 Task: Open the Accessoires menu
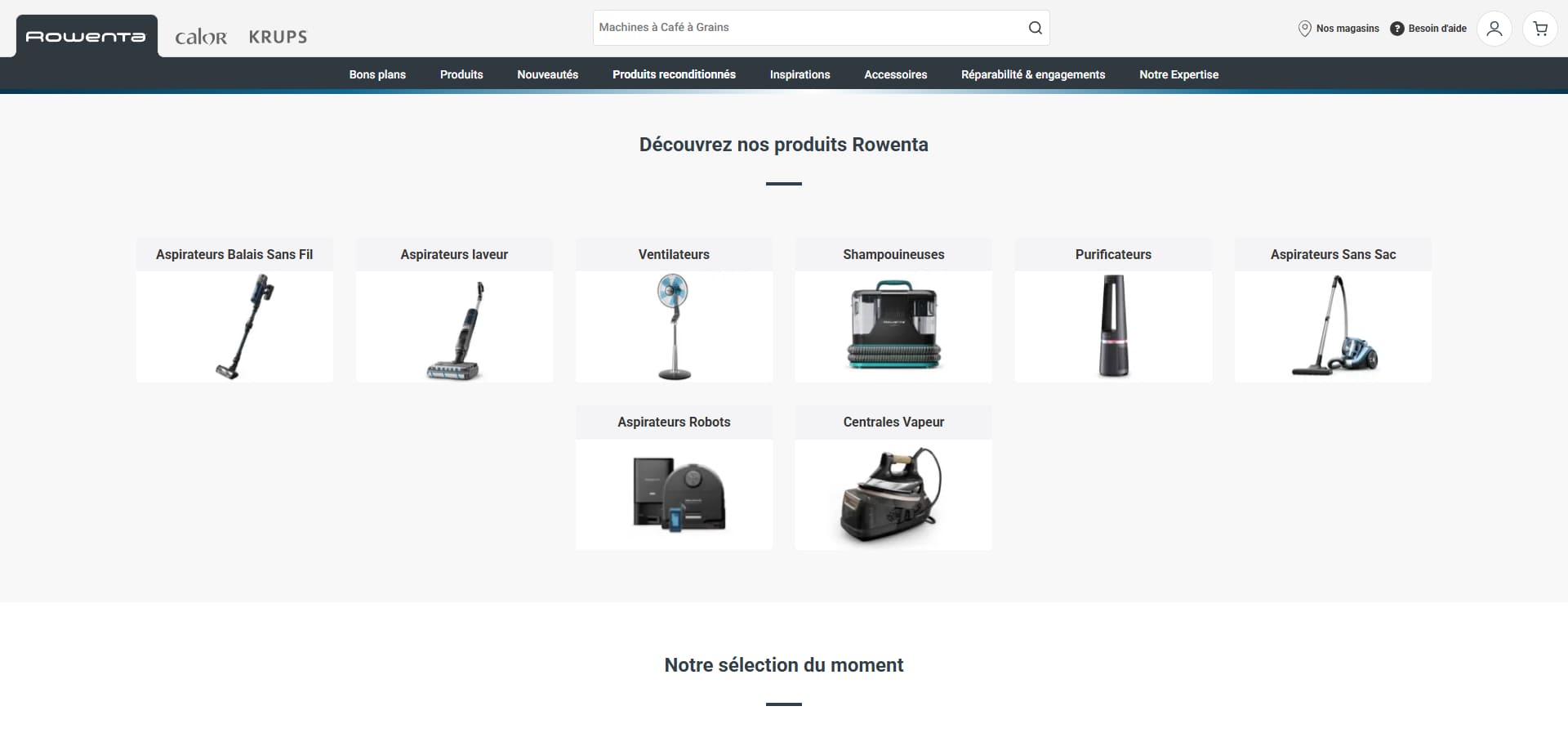point(895,74)
